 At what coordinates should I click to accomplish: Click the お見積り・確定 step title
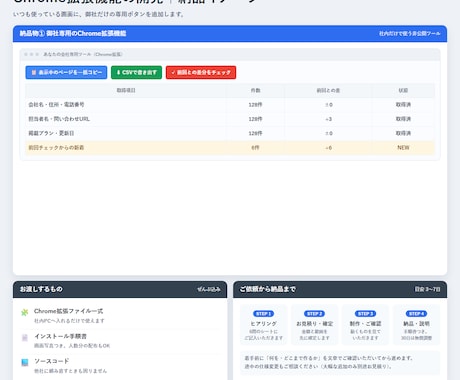314,324
